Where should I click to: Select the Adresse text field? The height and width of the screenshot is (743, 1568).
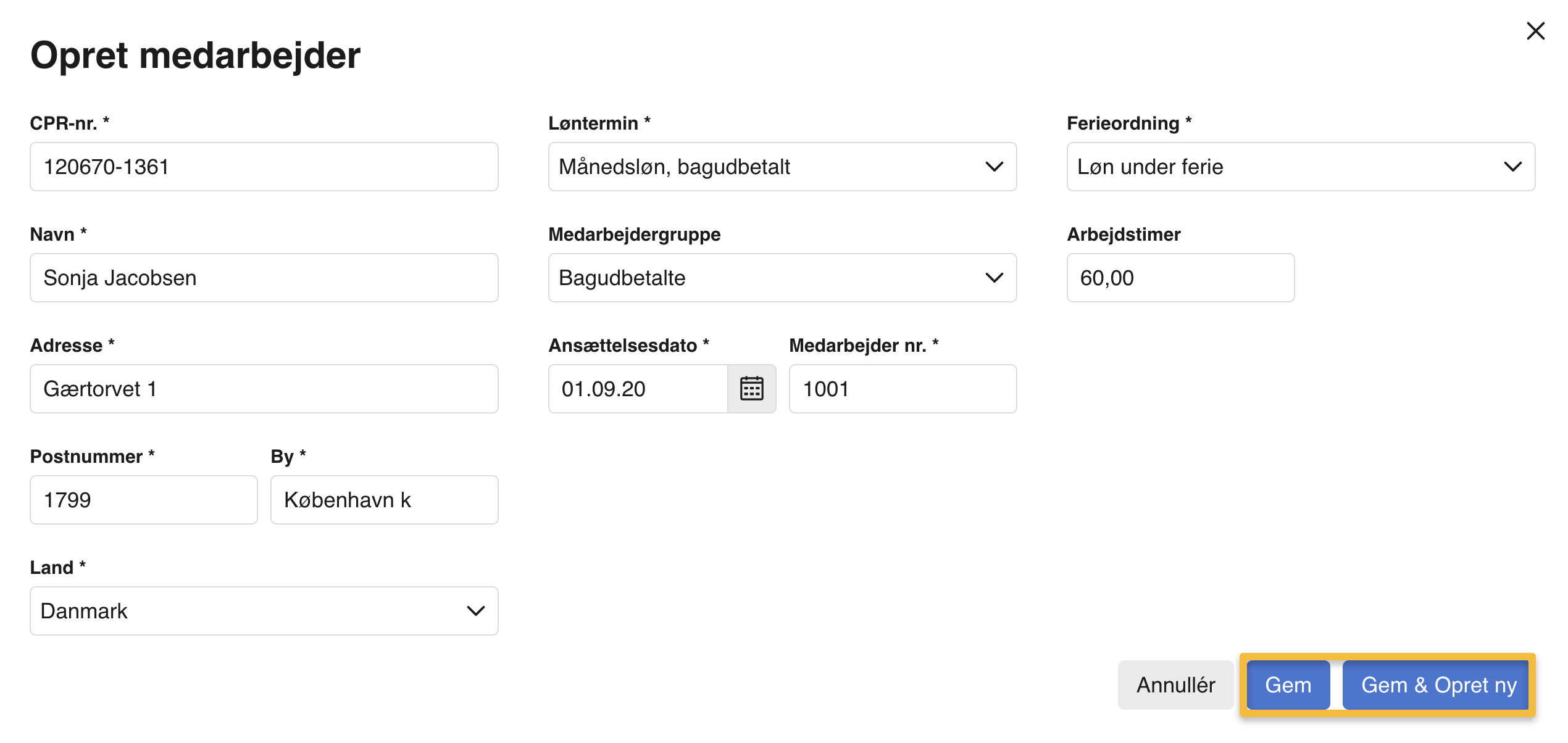(264, 389)
